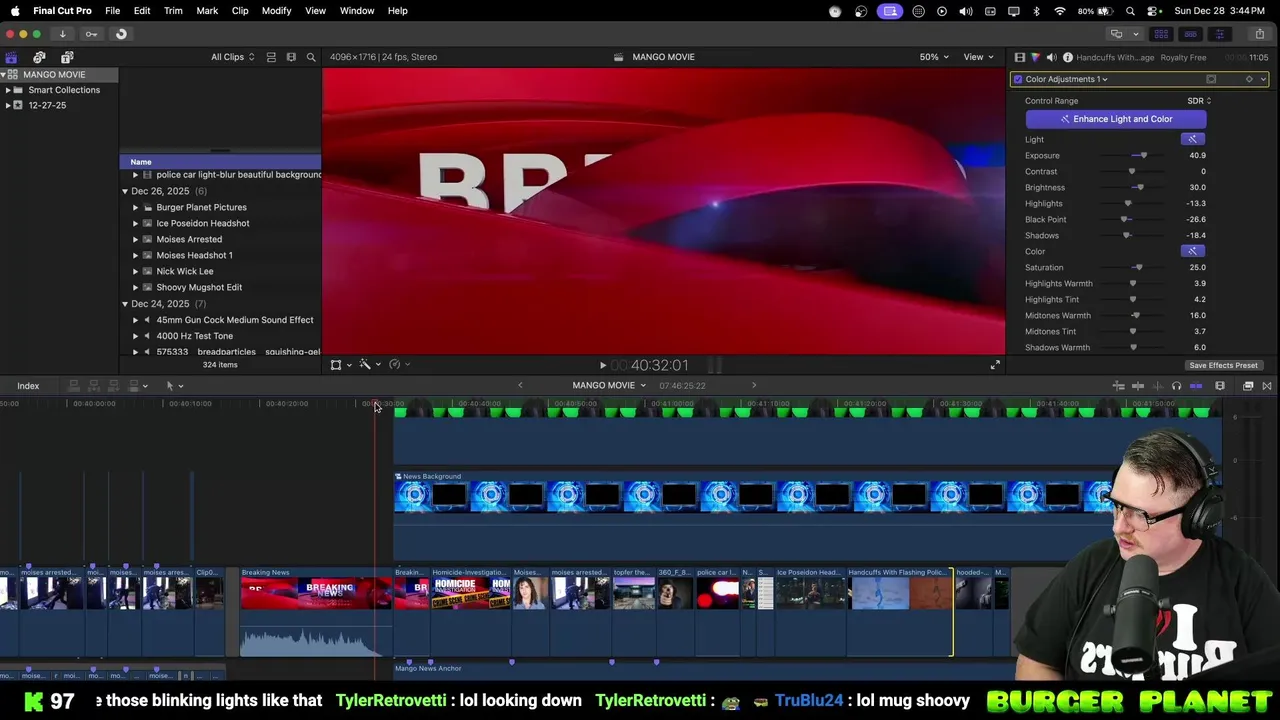
Task: Open the Audio inspector speaker icon
Action: [x=1051, y=57]
